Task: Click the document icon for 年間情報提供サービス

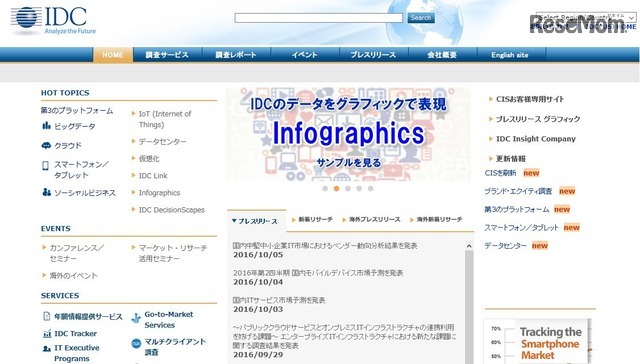Action: pos(47,316)
